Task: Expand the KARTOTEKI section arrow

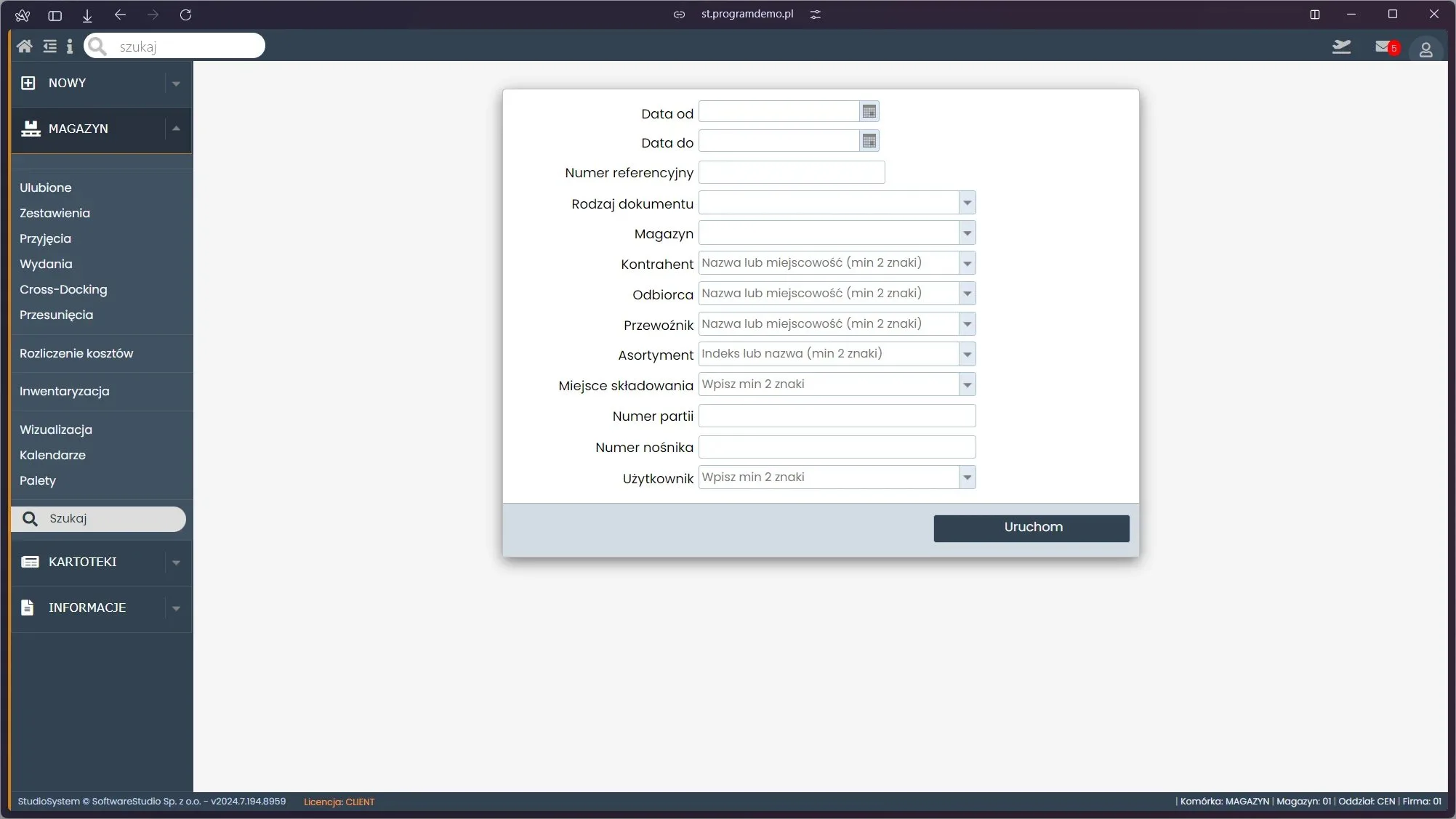Action: click(x=176, y=562)
